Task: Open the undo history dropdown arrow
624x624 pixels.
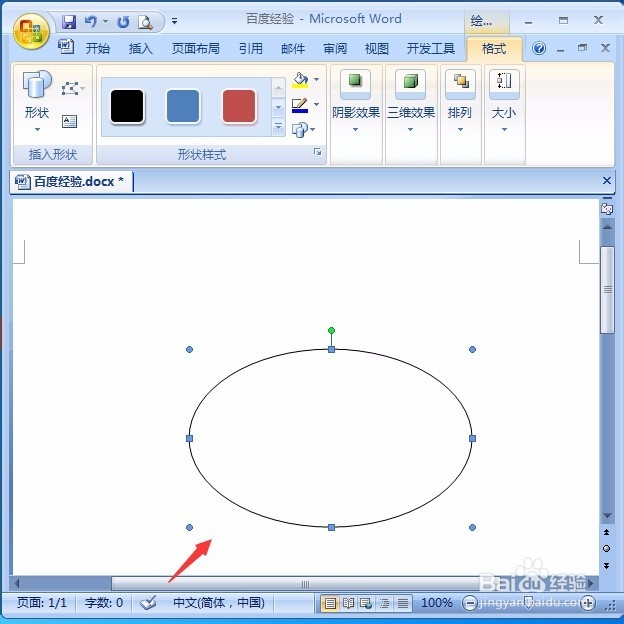Action: 105,21
